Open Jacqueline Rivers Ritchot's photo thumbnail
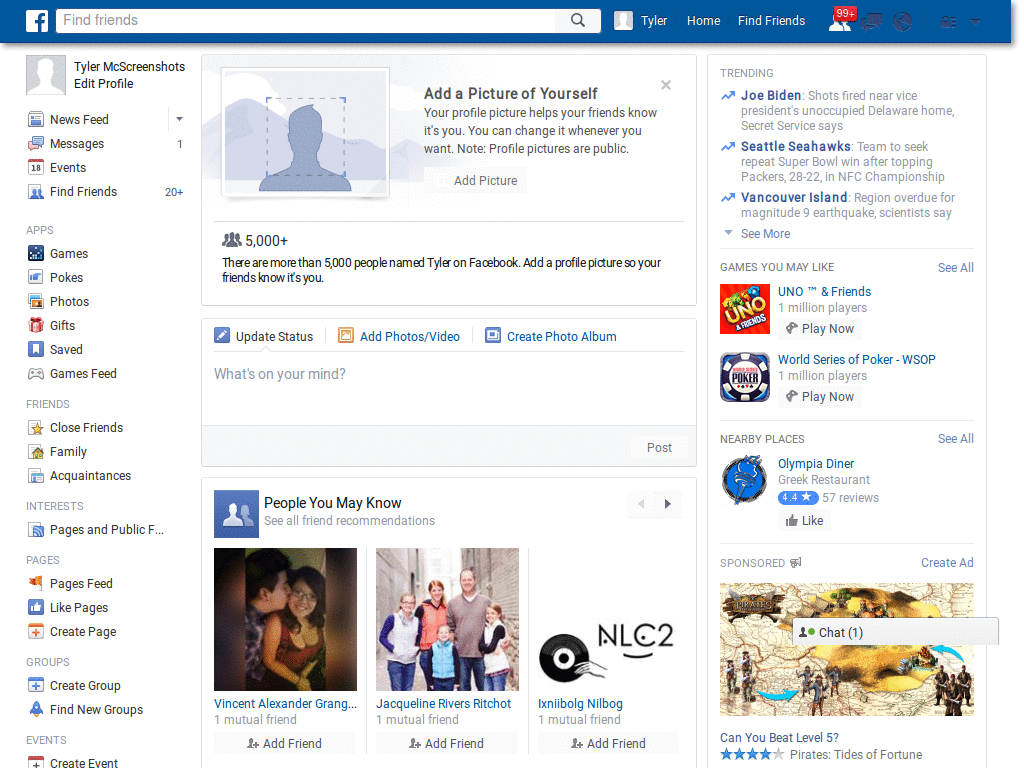The width and height of the screenshot is (1024, 768). pos(447,619)
